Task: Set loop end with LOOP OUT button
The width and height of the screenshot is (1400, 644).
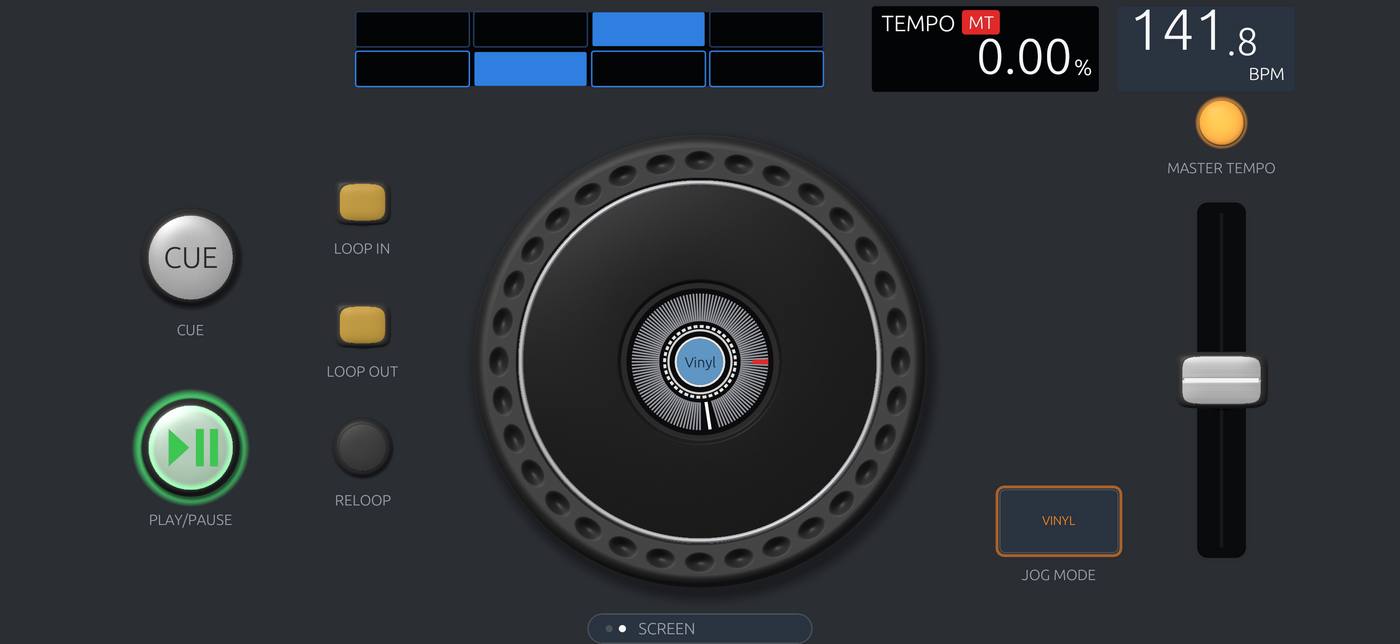Action: point(362,326)
